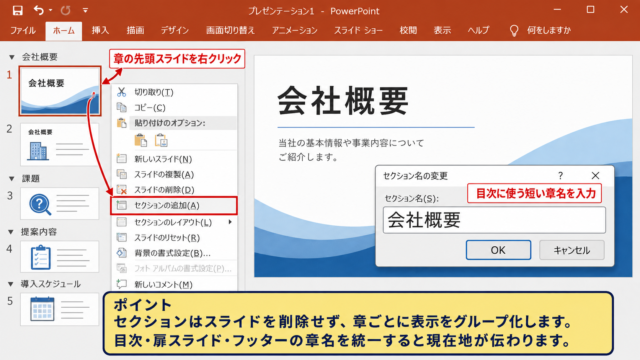Select slide 5 thumbnail with calendar
The width and height of the screenshot is (640, 360).
coord(60,309)
